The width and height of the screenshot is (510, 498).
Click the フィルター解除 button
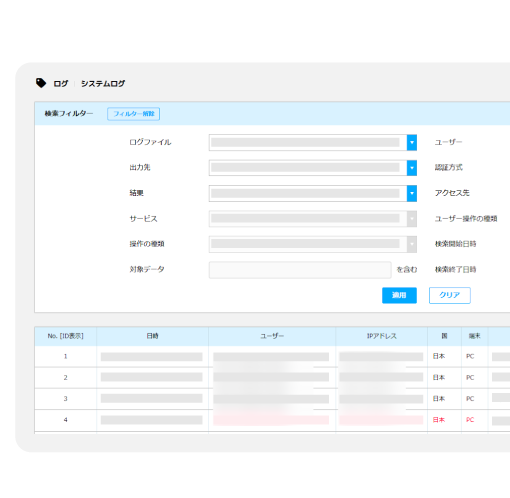[133, 114]
